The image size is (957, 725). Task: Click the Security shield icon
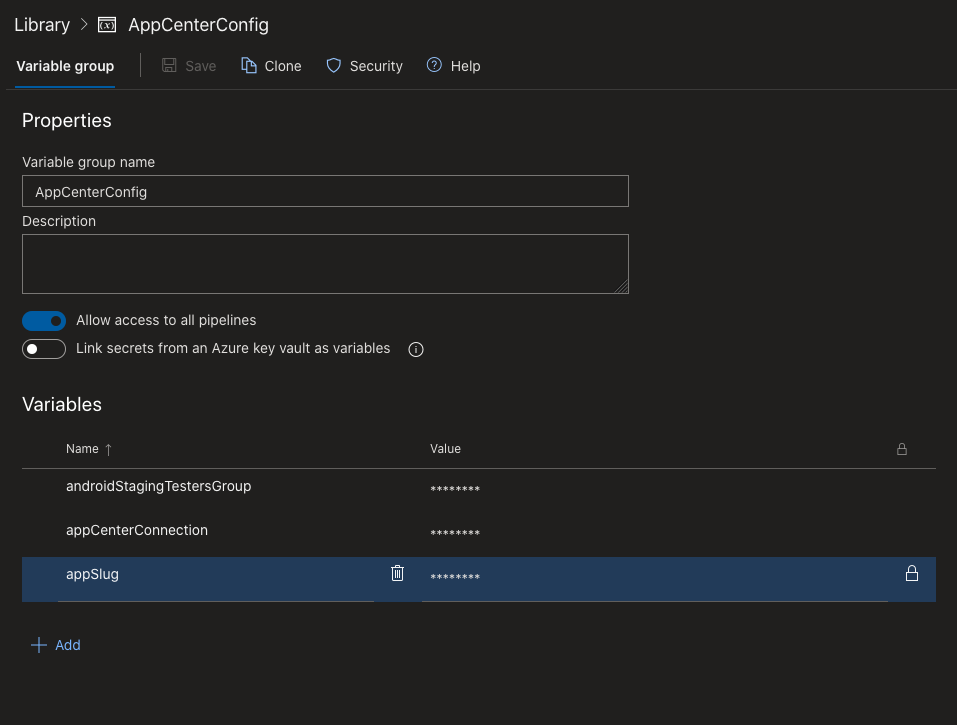pyautogui.click(x=334, y=66)
